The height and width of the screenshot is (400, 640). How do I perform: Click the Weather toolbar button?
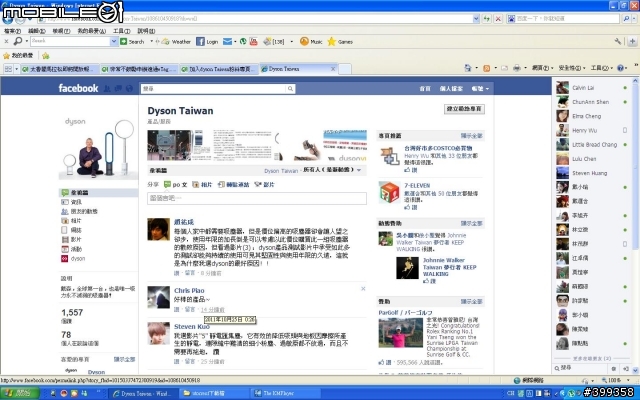pos(176,42)
